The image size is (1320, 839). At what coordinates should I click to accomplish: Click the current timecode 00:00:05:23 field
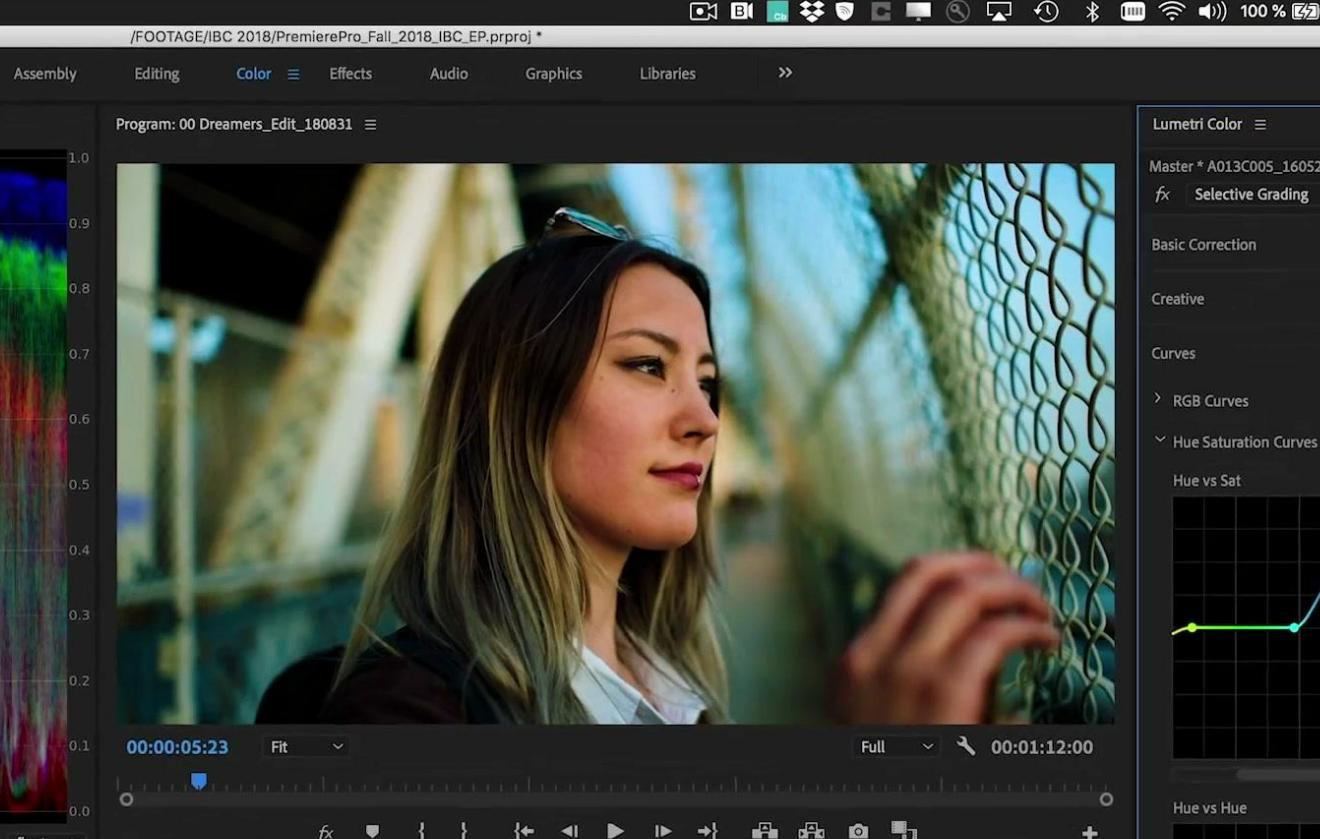(x=177, y=747)
